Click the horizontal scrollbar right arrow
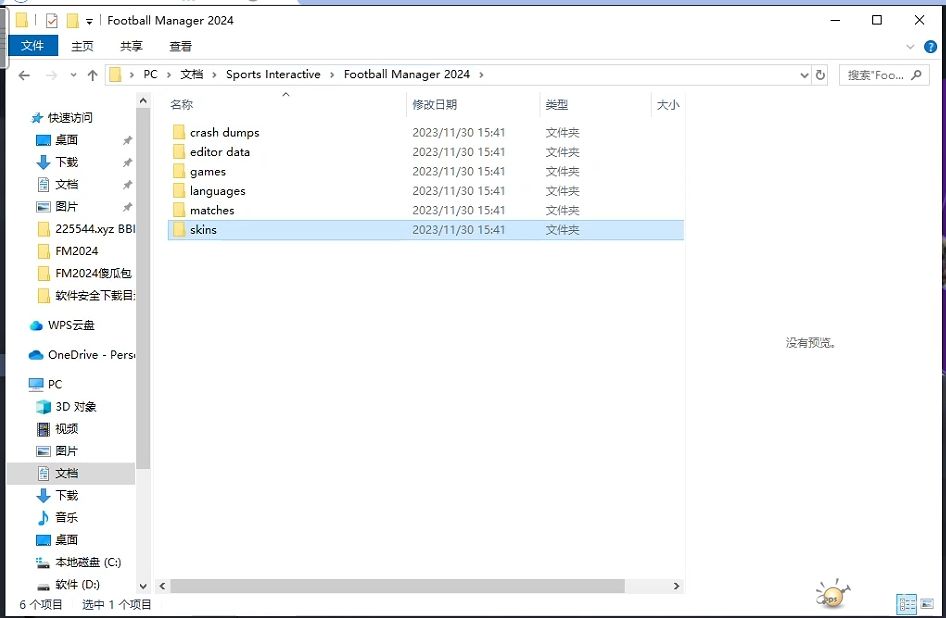 (x=676, y=586)
